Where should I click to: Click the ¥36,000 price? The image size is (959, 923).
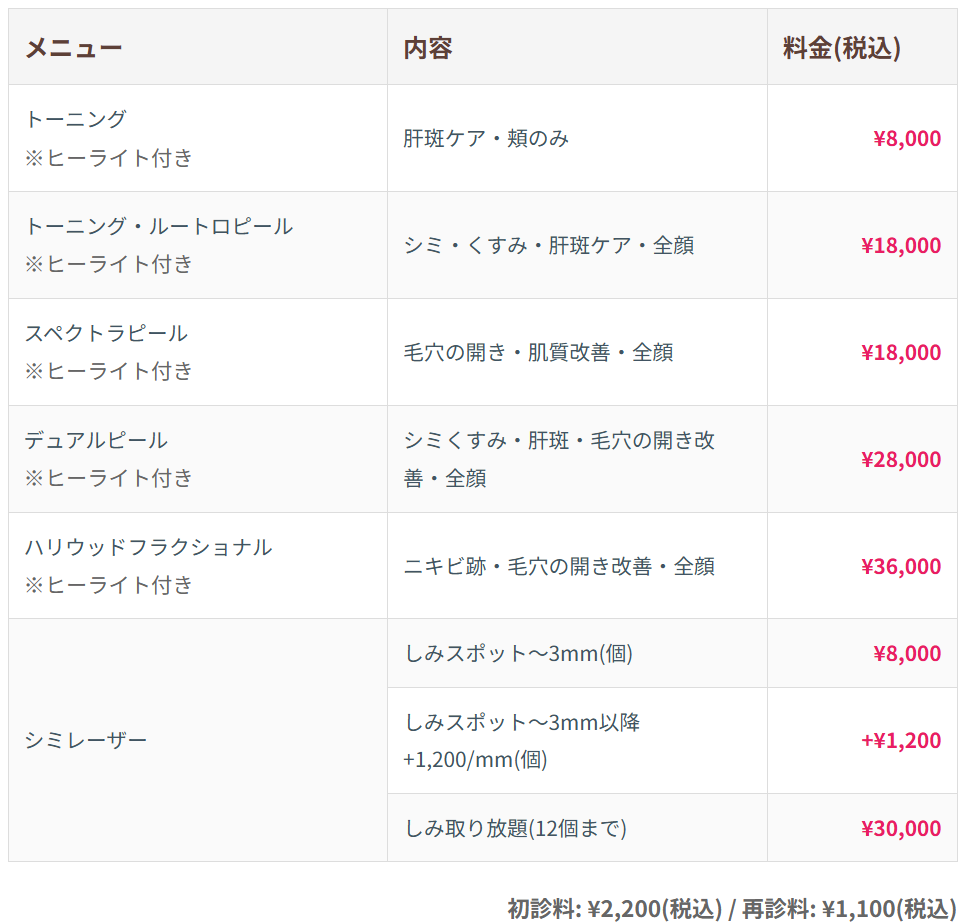[x=900, y=567]
